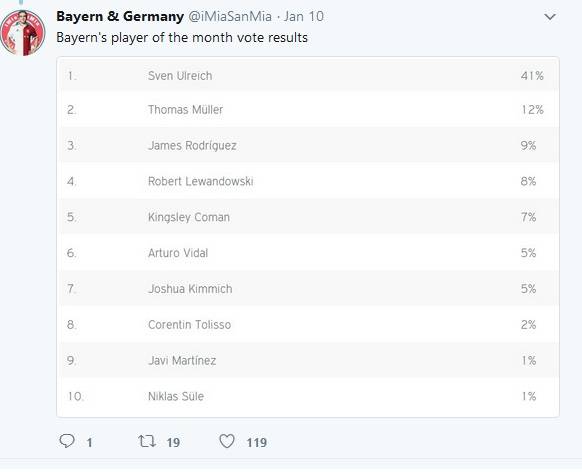Open the Bayern & Germany profile avatar
The image size is (582, 472).
[23, 33]
